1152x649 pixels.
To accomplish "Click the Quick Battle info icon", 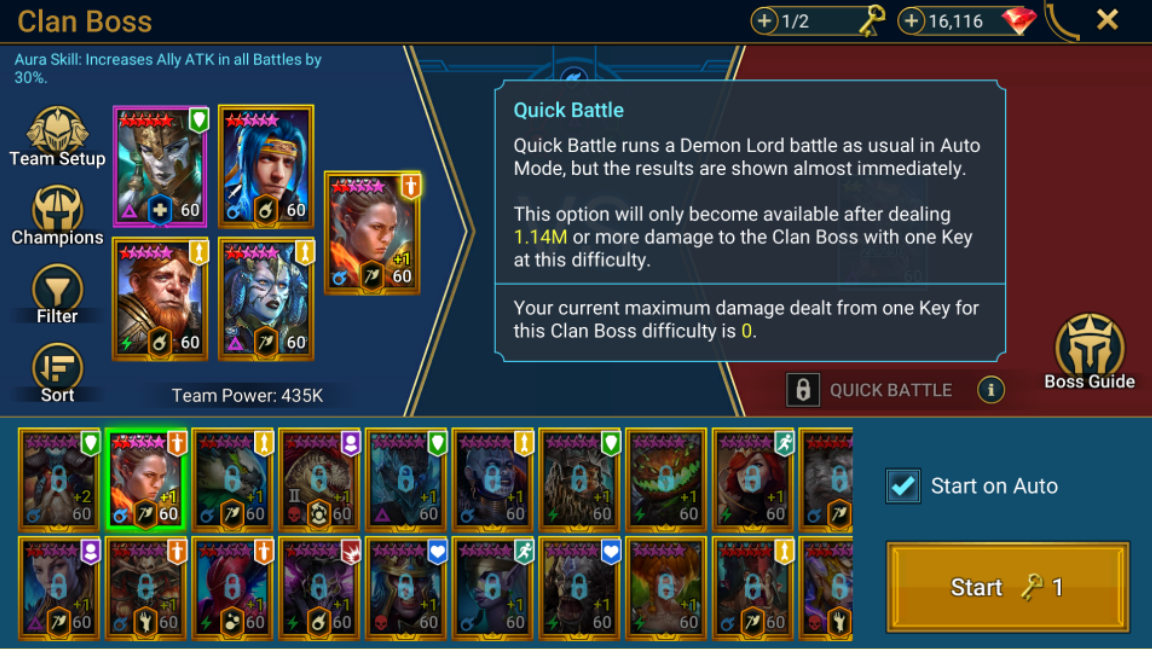I will [990, 390].
